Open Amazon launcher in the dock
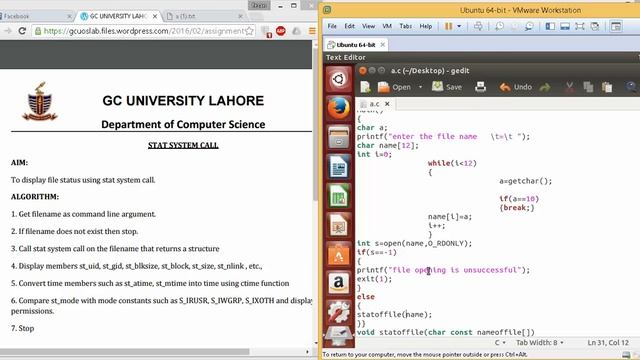 click(x=338, y=284)
